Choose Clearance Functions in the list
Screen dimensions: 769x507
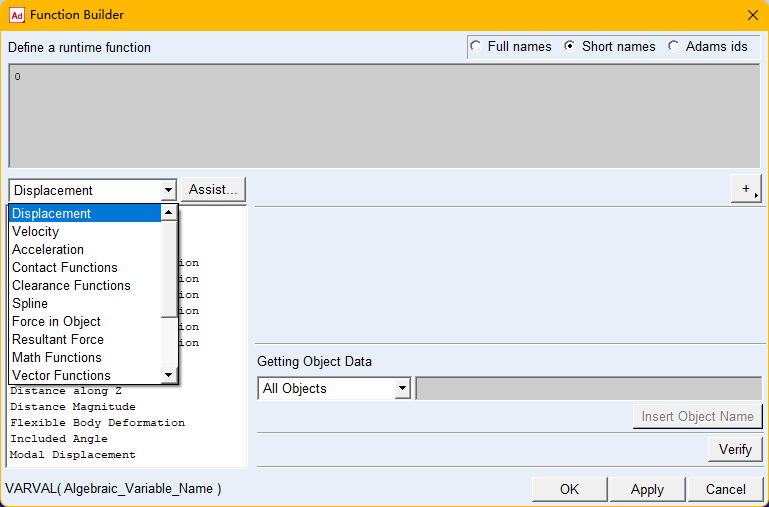[x=85, y=285]
